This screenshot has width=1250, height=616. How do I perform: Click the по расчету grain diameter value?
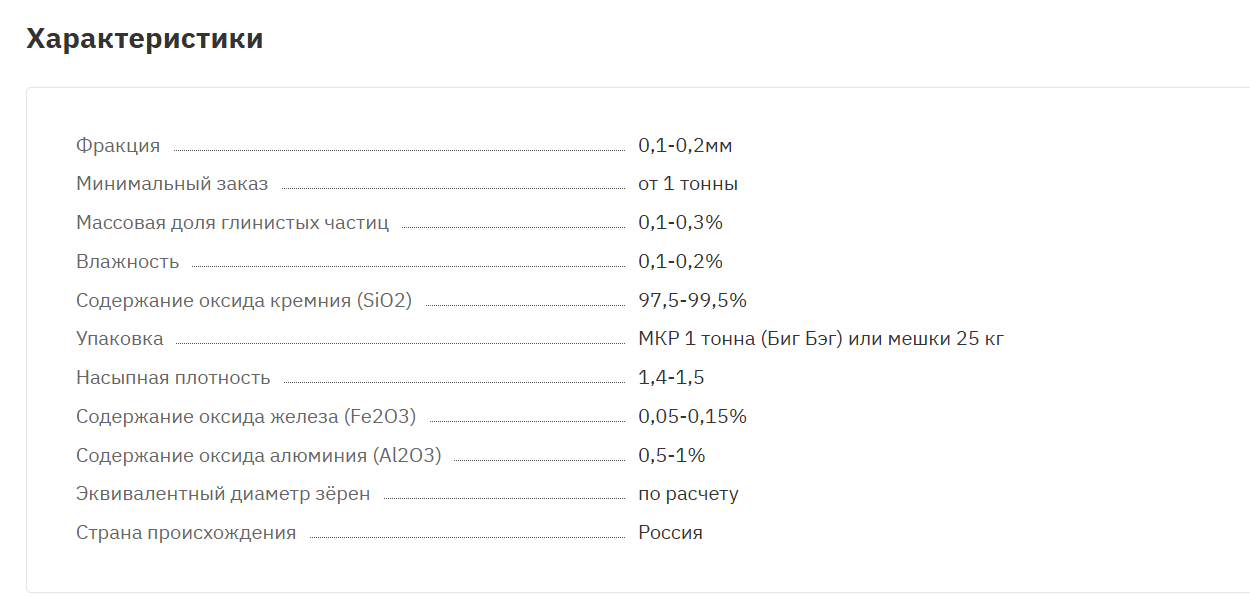tap(688, 494)
